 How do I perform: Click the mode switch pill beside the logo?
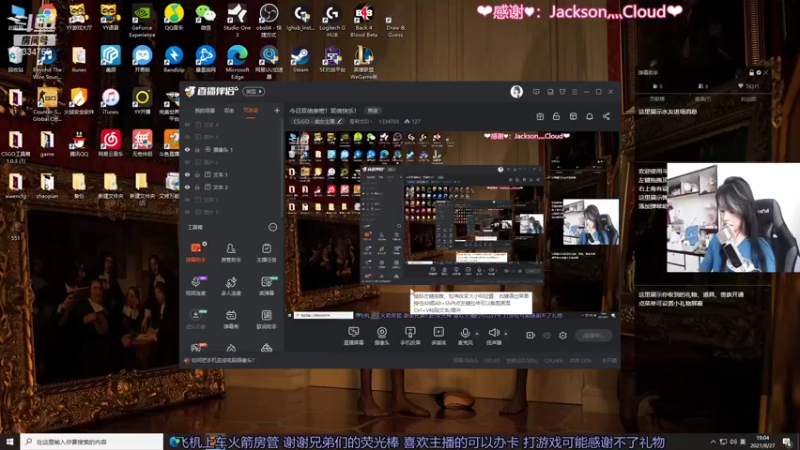pos(254,91)
